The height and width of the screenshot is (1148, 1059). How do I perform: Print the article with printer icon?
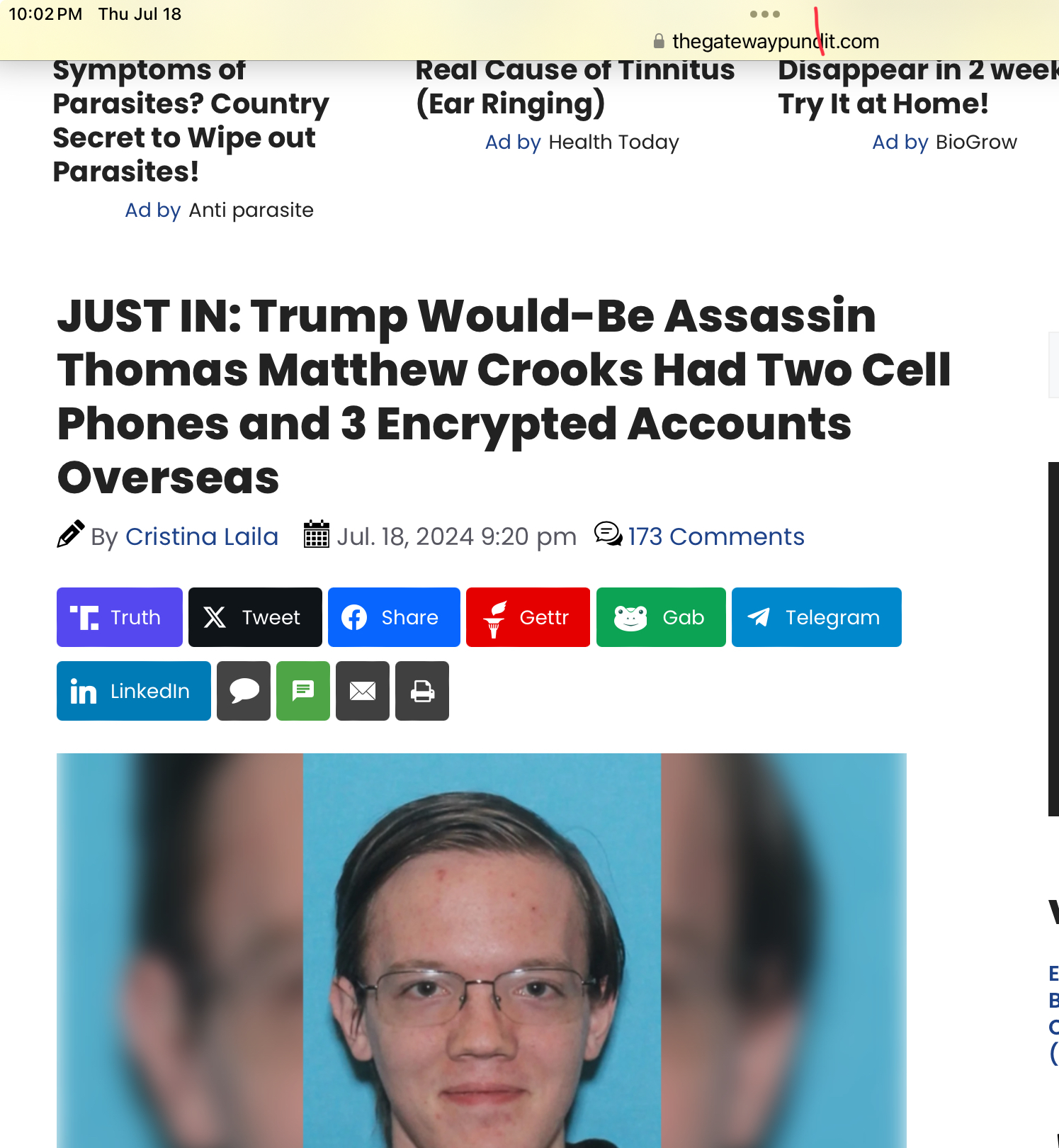tap(422, 691)
